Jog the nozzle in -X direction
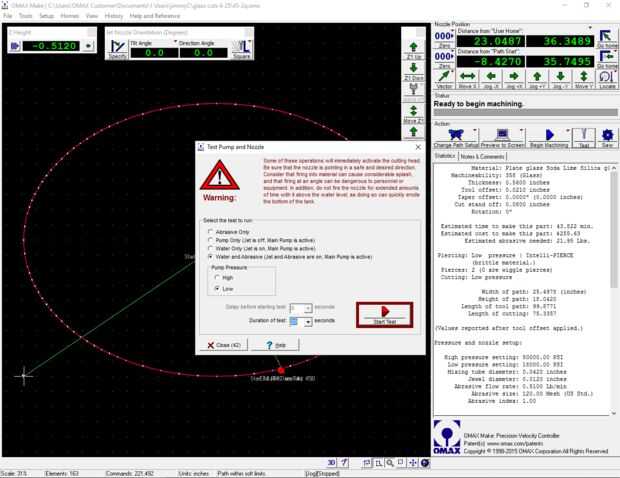Image resolution: width=620 pixels, height=478 pixels. [491, 79]
